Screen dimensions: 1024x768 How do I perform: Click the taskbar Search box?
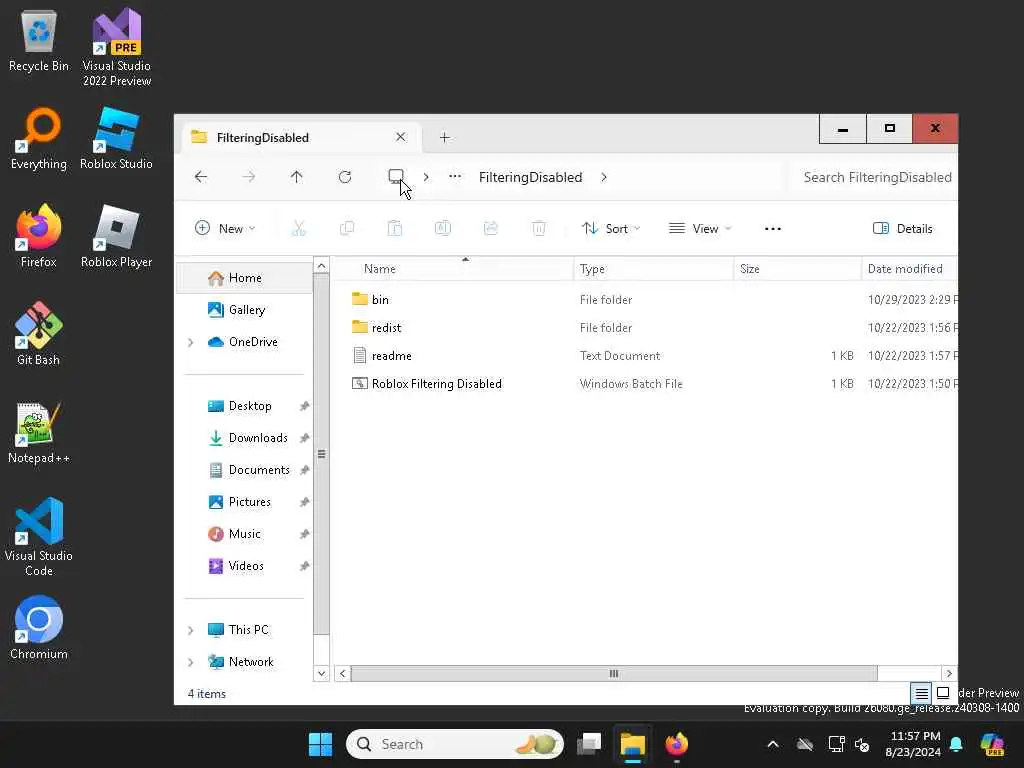455,744
